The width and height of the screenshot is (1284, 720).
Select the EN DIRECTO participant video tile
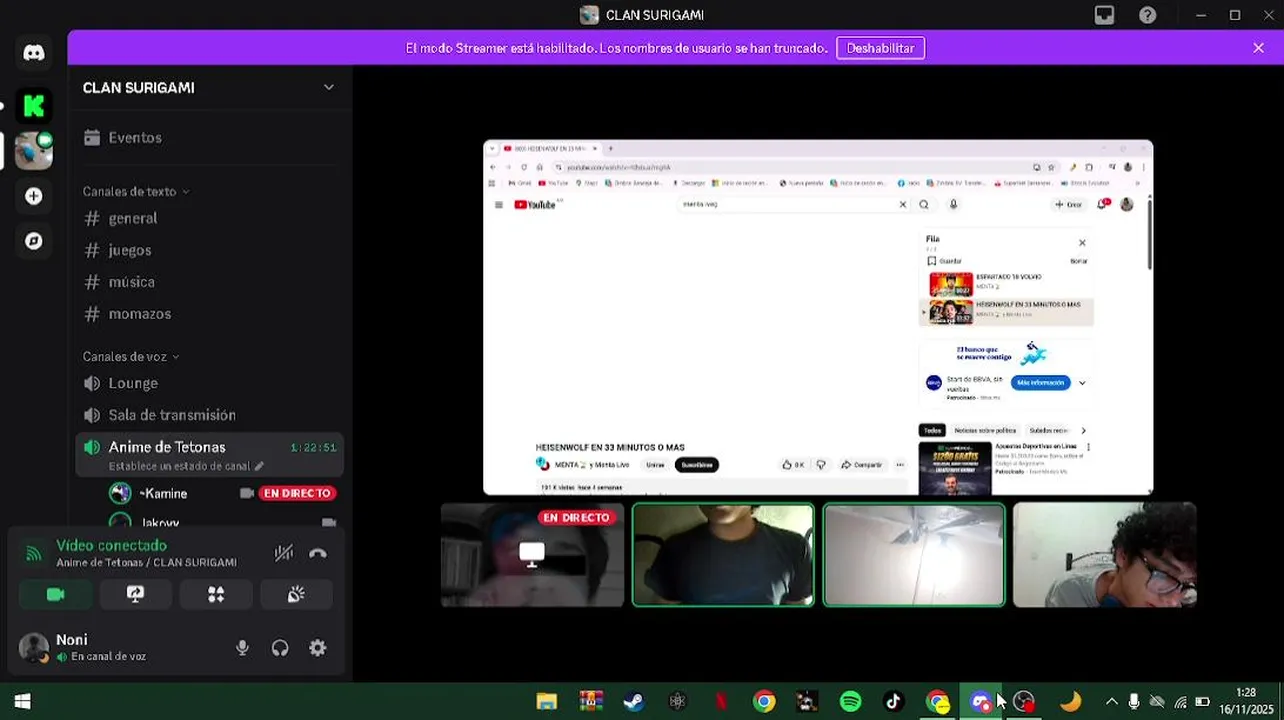point(532,555)
